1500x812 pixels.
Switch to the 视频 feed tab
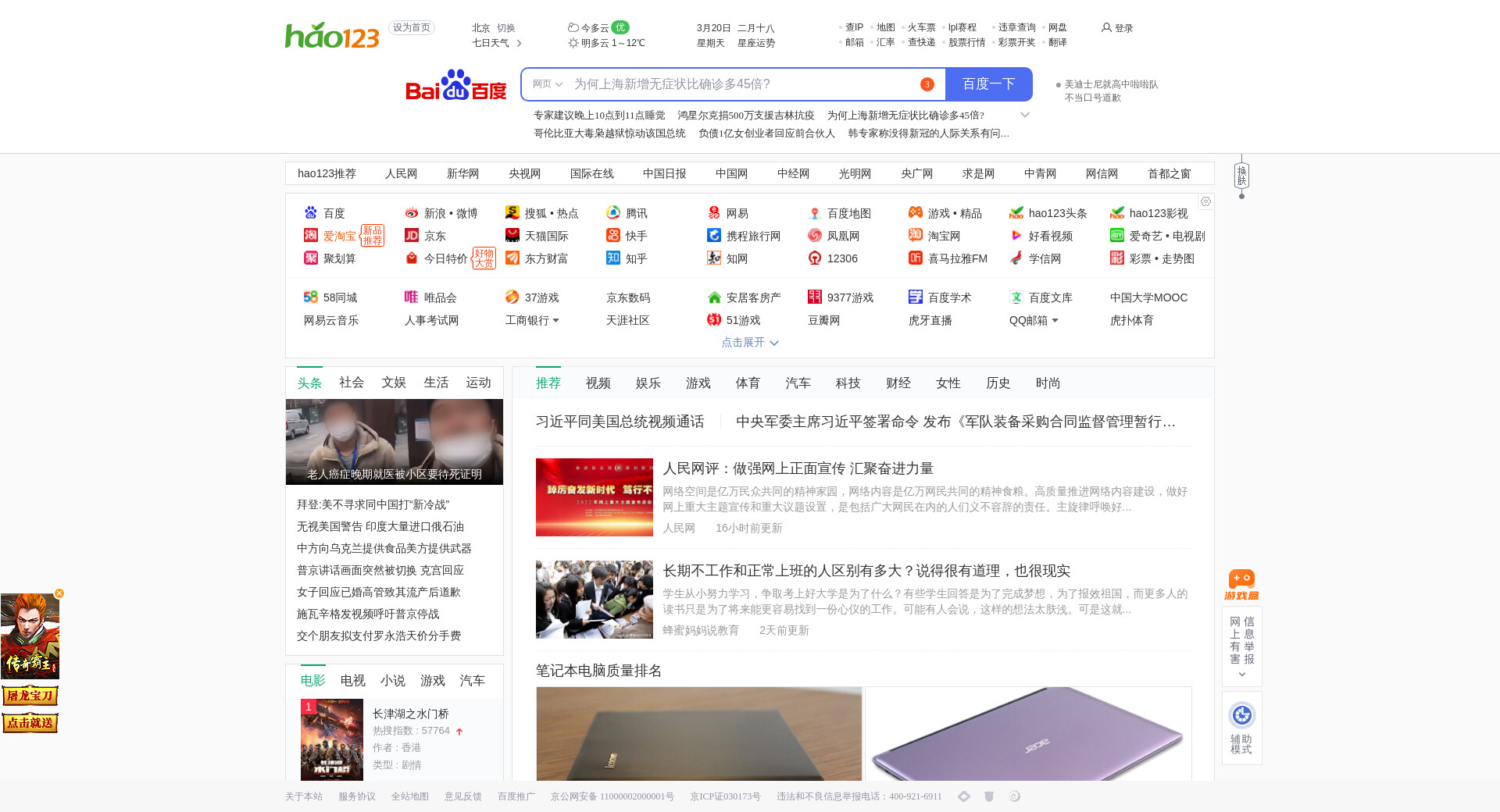point(598,383)
